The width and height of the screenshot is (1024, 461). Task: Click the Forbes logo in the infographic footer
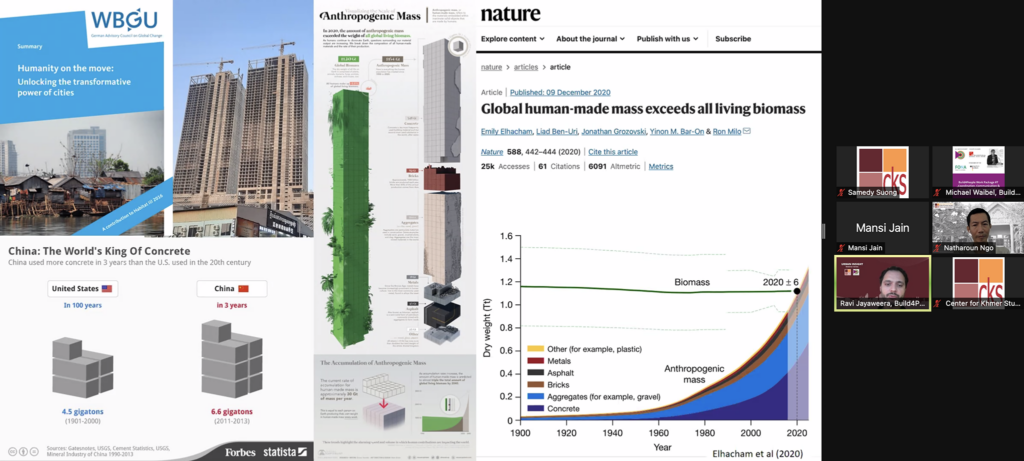tap(240, 452)
